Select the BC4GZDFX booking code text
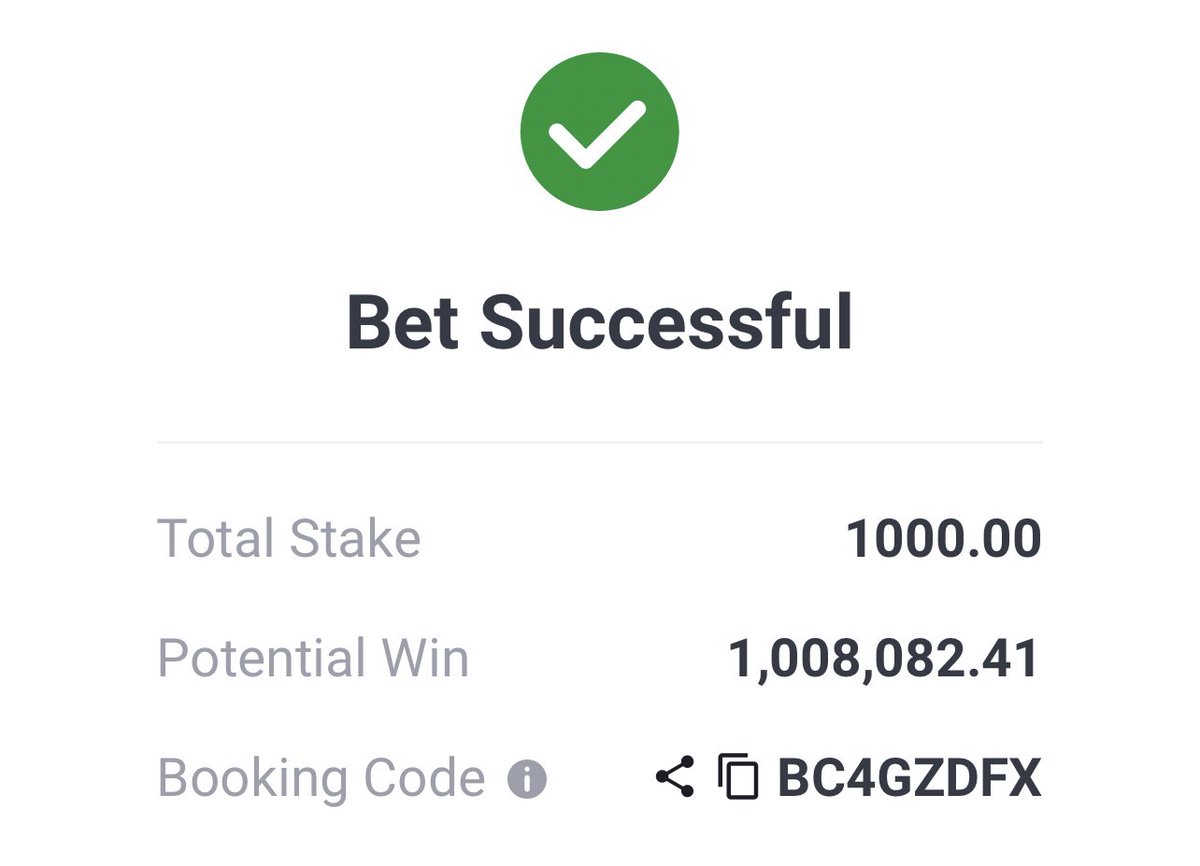 tap(910, 778)
